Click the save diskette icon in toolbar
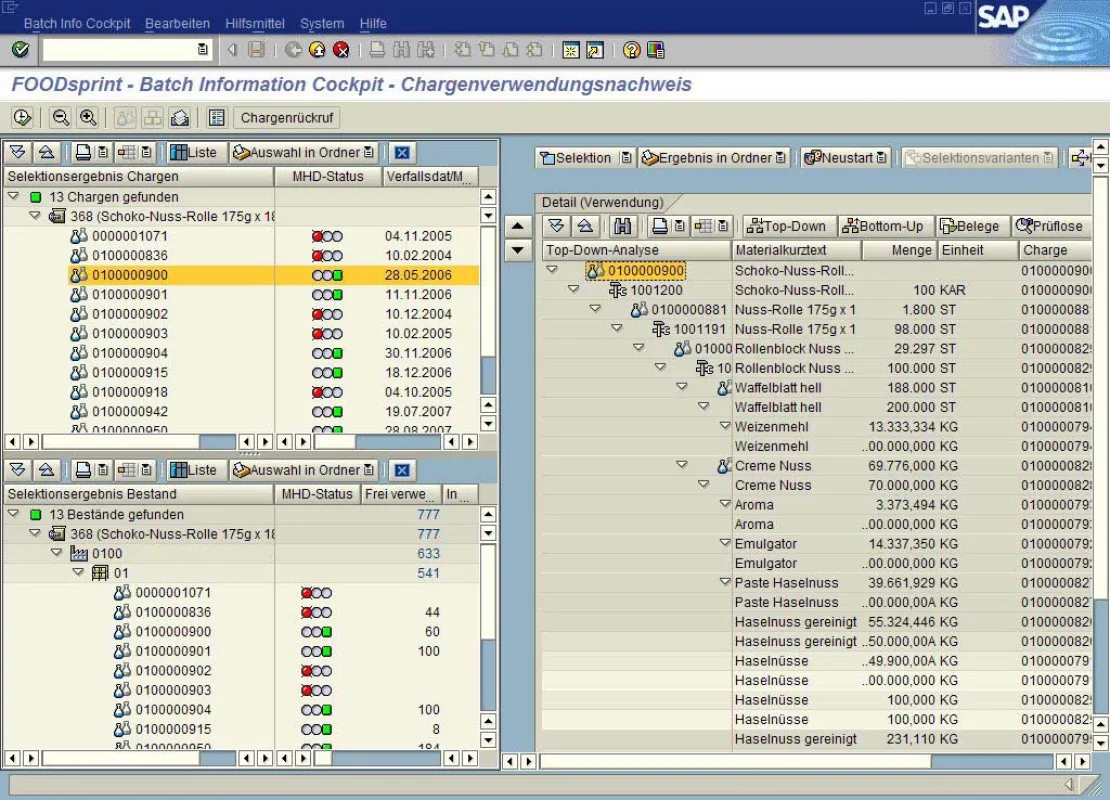Image resolution: width=1110 pixels, height=800 pixels. click(256, 50)
